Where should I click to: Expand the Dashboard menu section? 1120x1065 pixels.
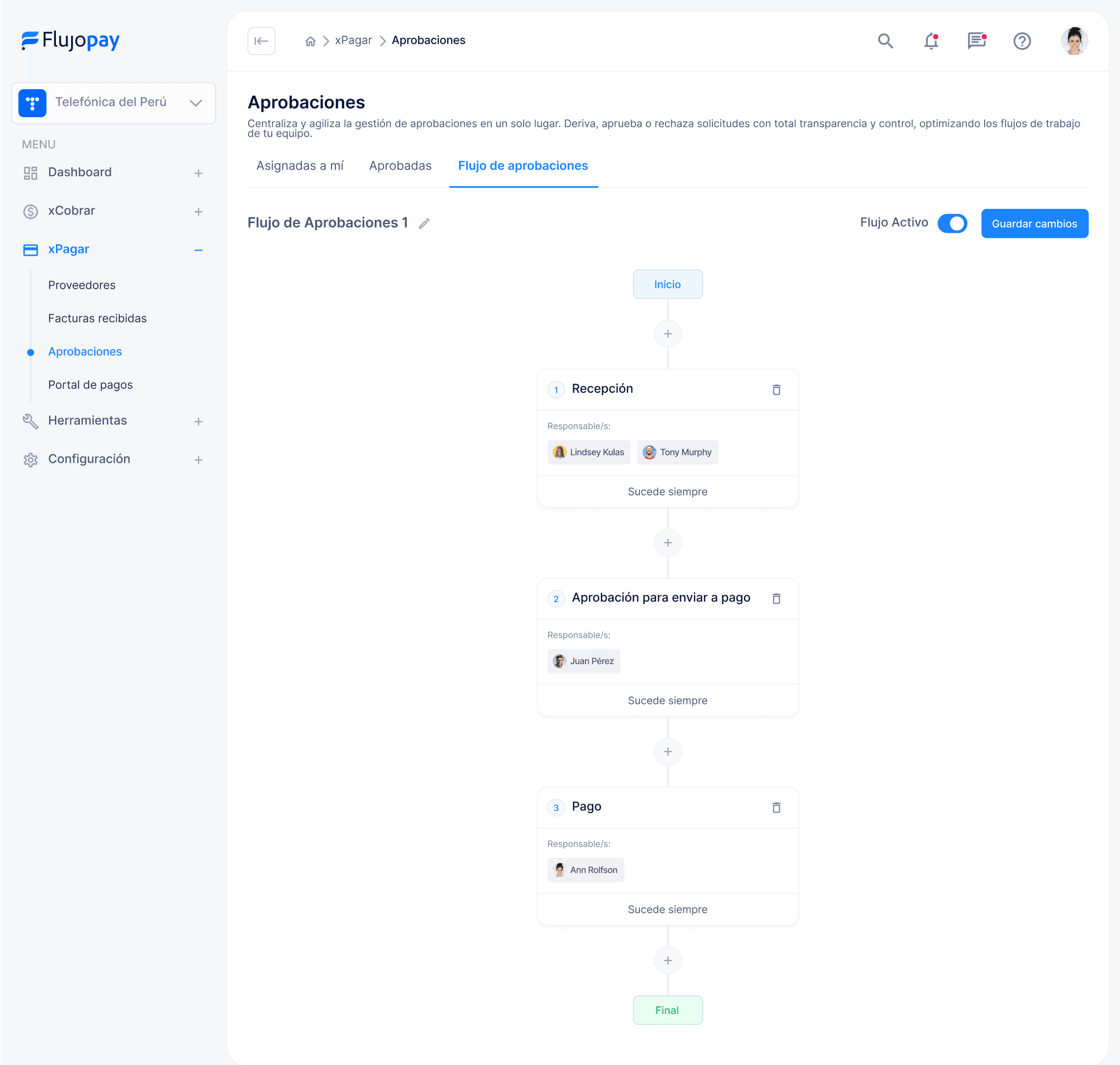(x=198, y=173)
